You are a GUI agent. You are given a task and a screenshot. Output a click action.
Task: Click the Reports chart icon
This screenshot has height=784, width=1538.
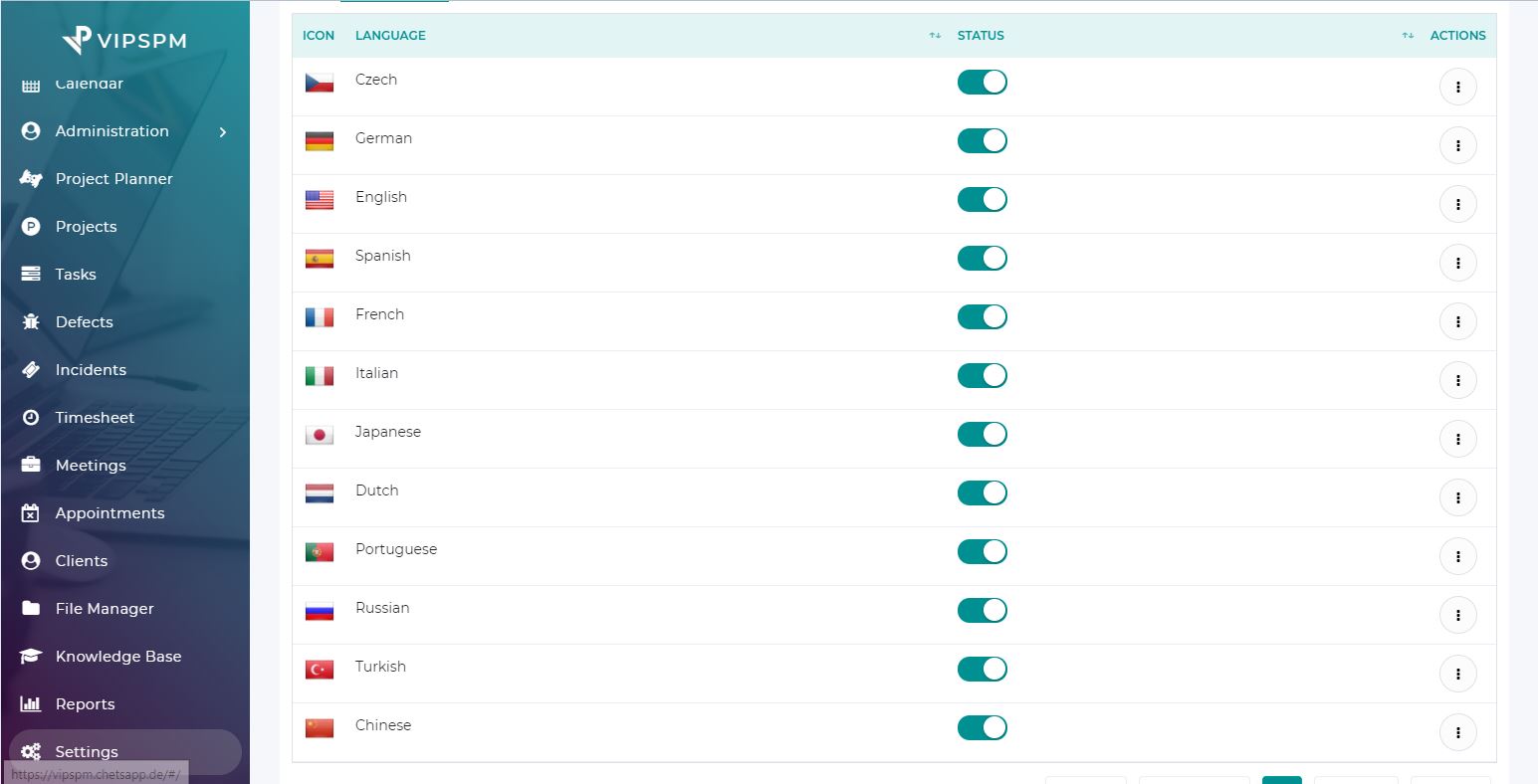31,704
